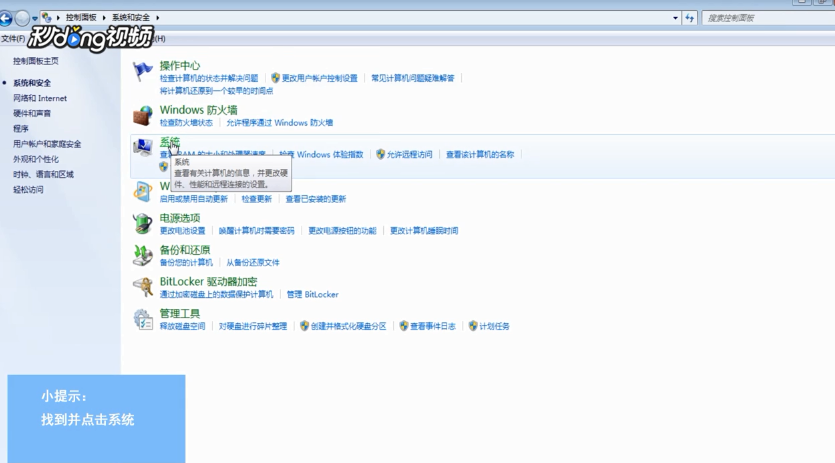The height and width of the screenshot is (463, 835).
Task: Click 允许程序通过 Windows 防火墙
Action: [x=280, y=123]
